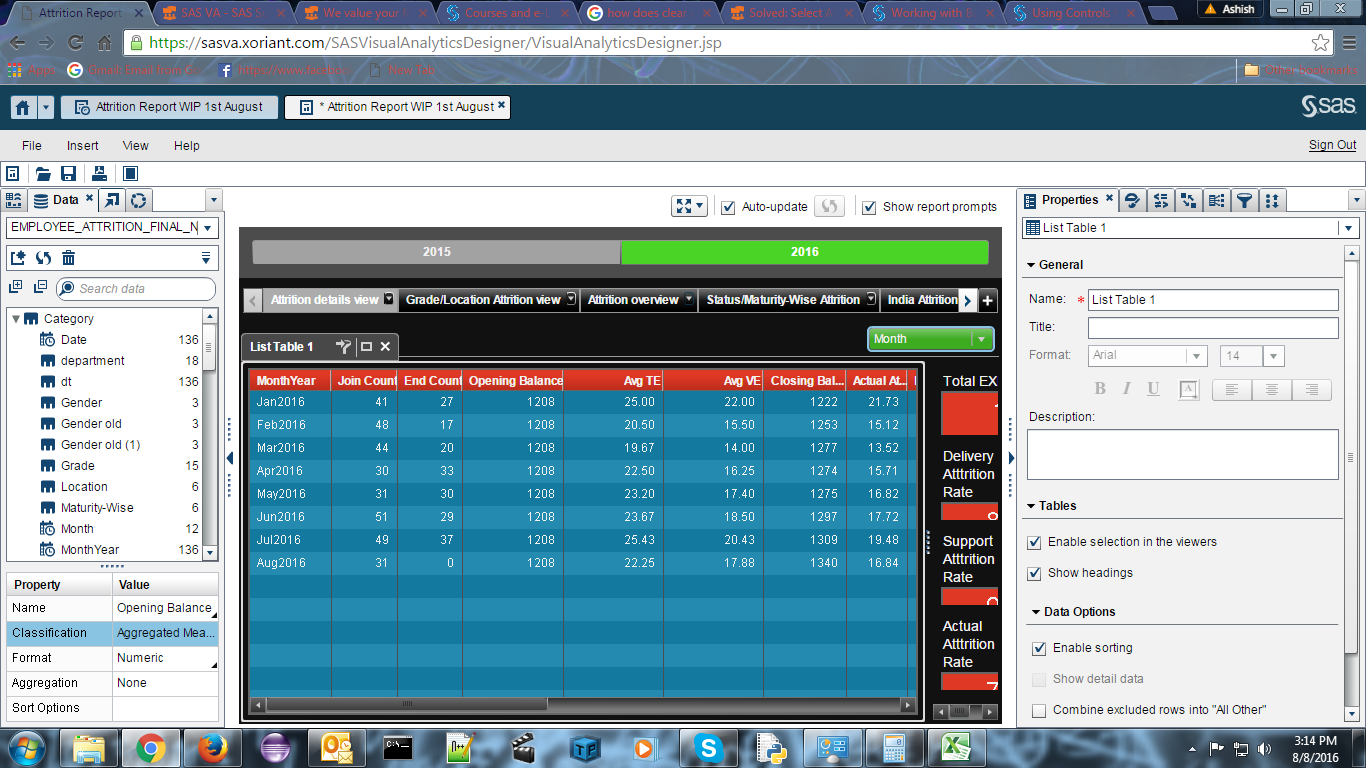Click the add new data item icon

point(17,258)
